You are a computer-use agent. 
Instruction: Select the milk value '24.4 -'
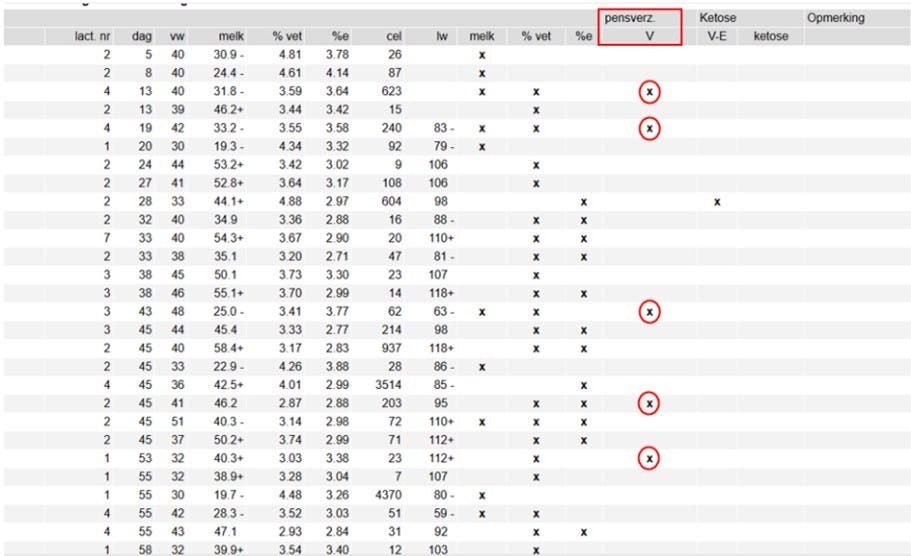point(228,73)
